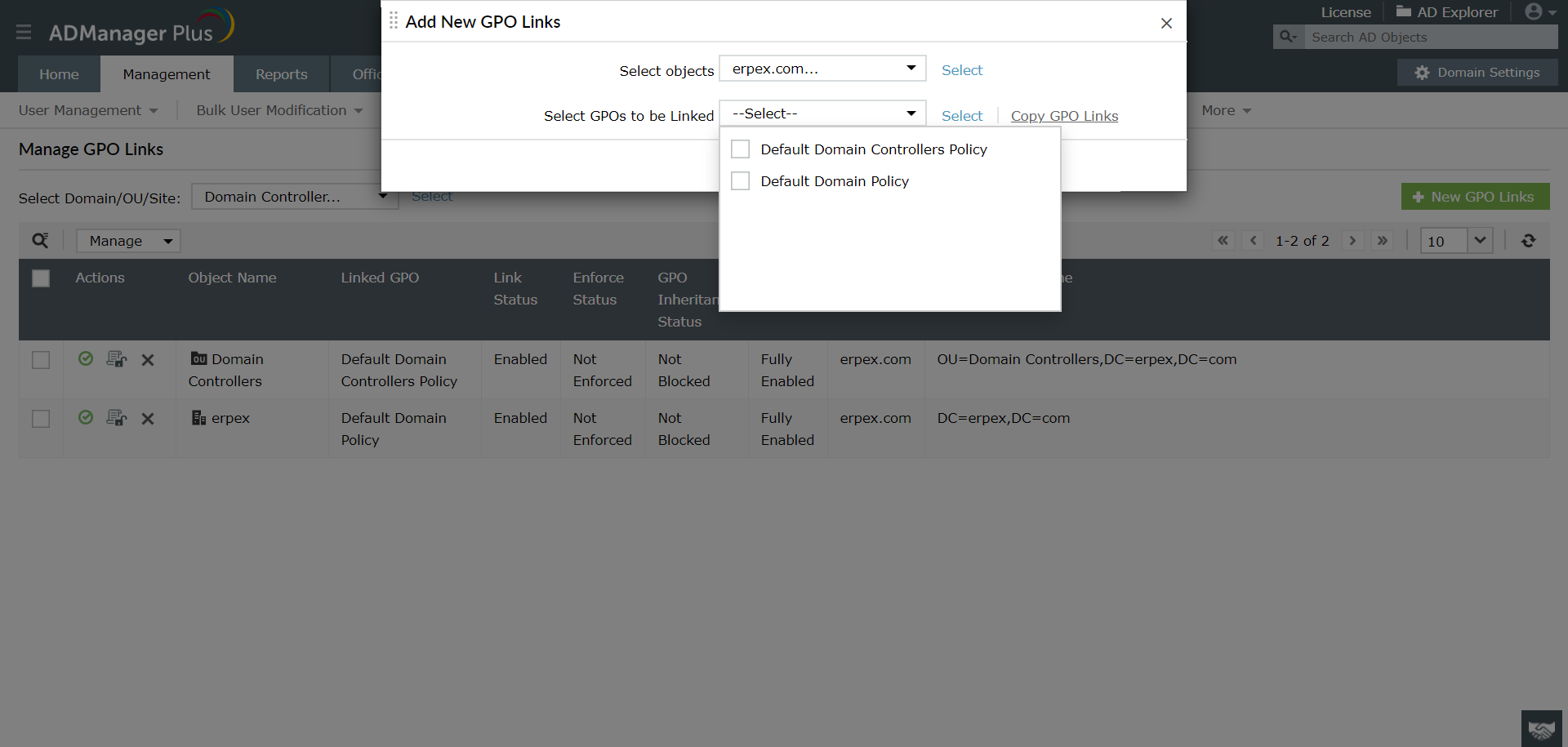Click the Copy GPO Links link
Viewport: 1568px width, 747px height.
(1064, 116)
